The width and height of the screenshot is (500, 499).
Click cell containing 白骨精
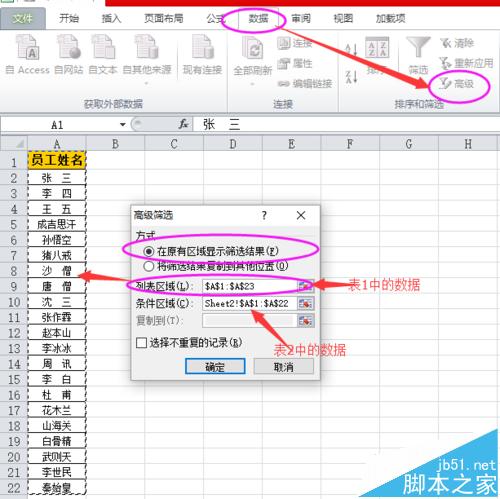click(57, 441)
